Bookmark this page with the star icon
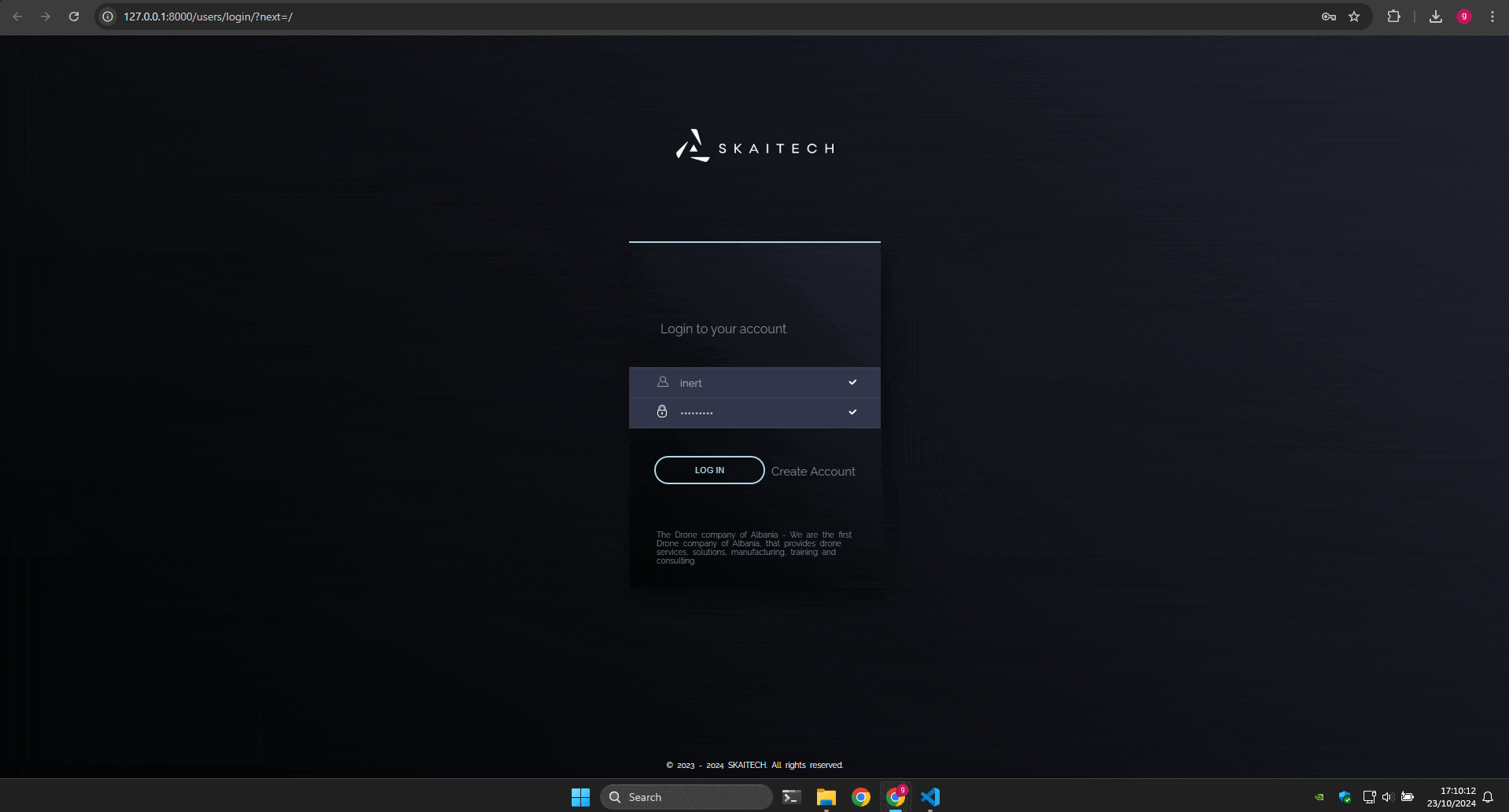1509x812 pixels. coord(1354,17)
